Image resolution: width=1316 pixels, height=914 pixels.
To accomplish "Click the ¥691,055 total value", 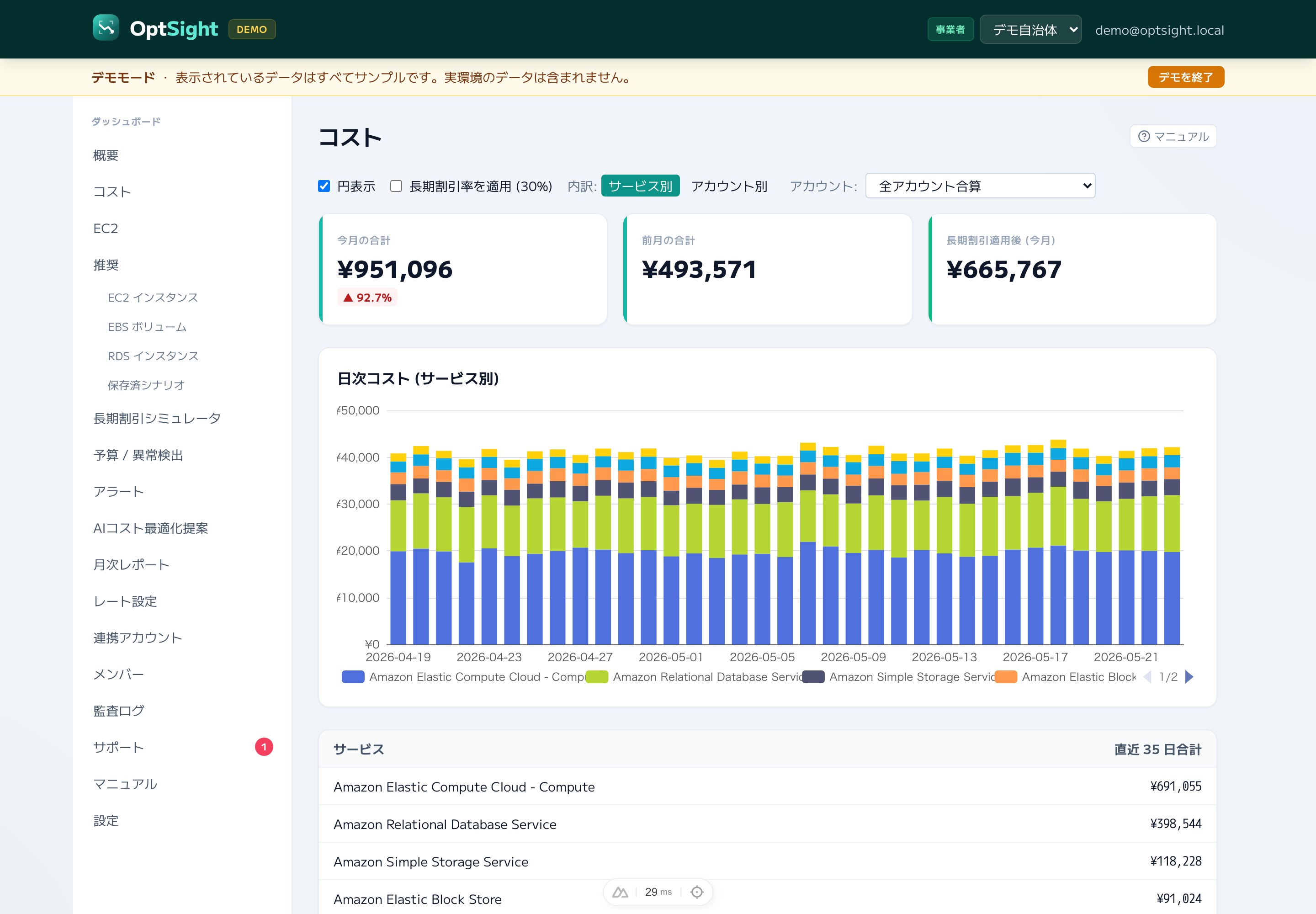I will click(1176, 786).
